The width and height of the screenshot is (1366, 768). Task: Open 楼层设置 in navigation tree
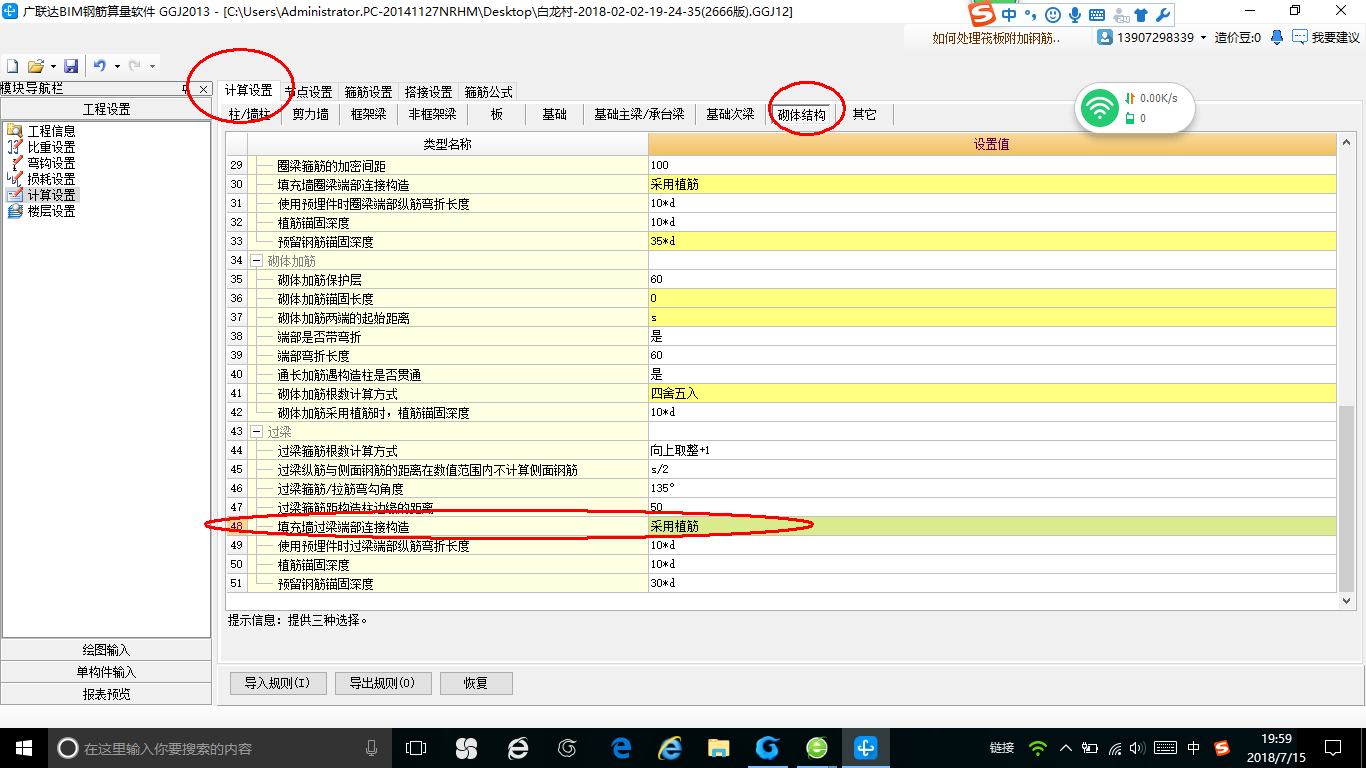pos(41,211)
